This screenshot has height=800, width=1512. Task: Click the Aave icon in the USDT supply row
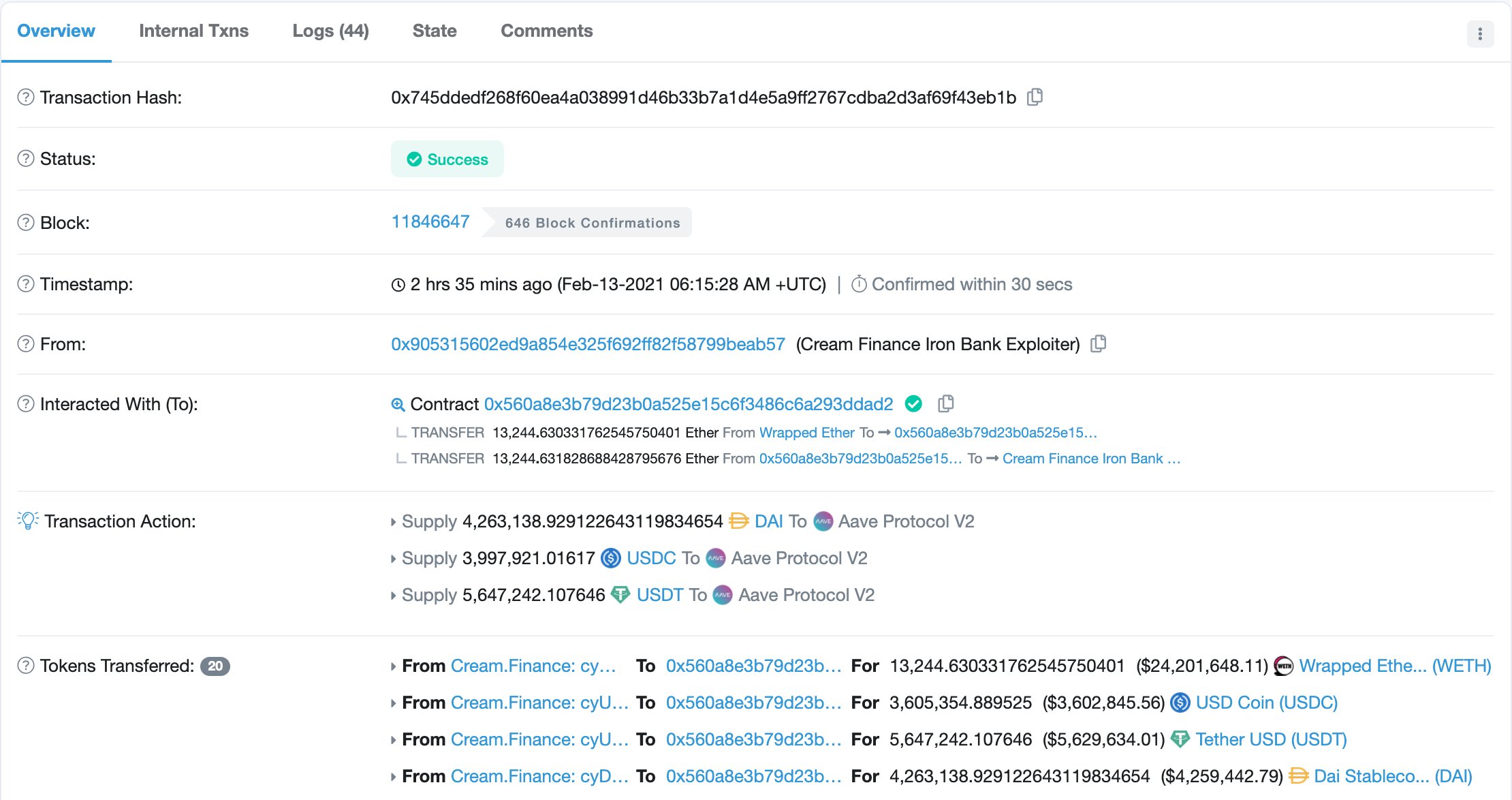click(x=723, y=595)
